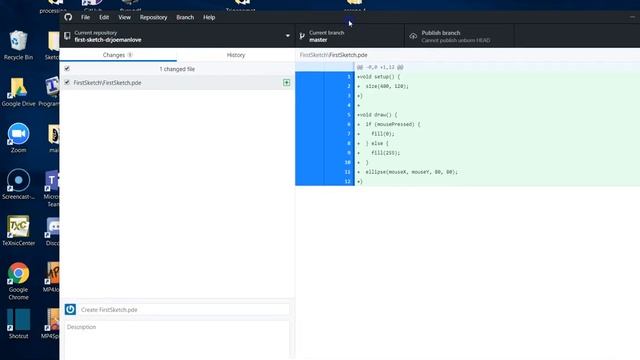Uncheck the FirstSketch.pde file checkbox

[67, 82]
